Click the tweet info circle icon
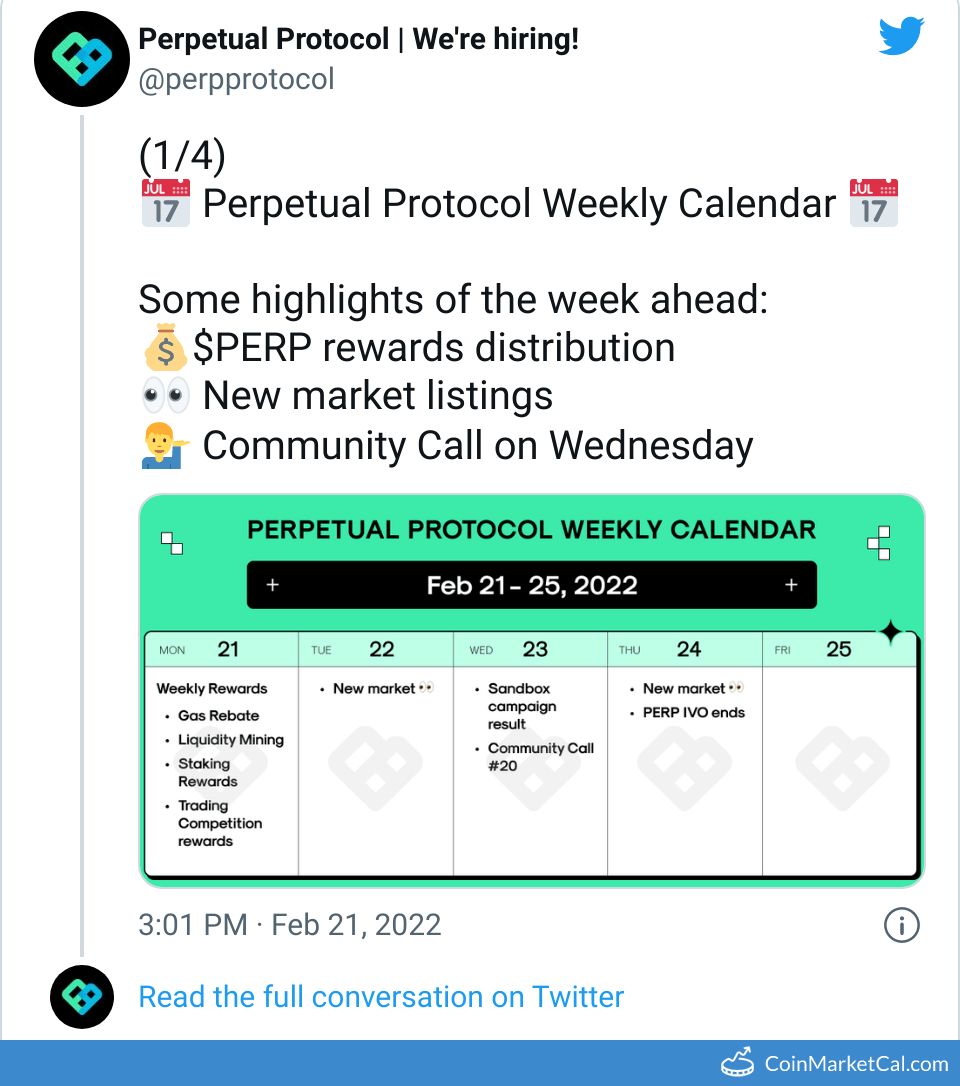 click(901, 925)
